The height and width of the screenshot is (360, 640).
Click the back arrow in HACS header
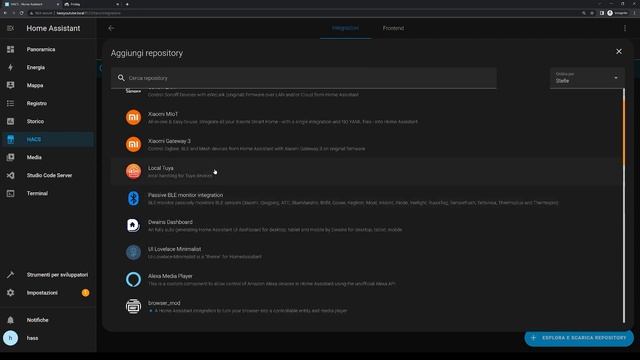[x=111, y=28]
